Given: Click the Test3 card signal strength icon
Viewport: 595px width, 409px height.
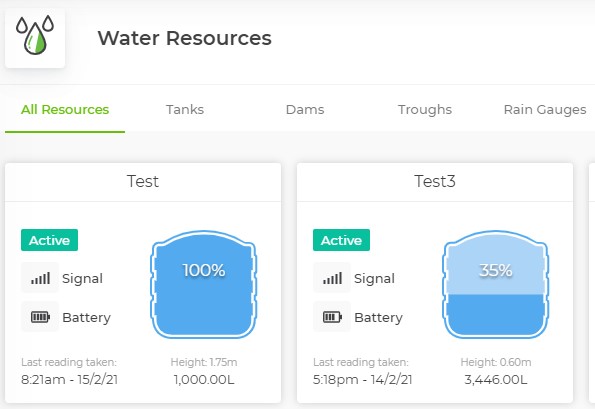Looking at the screenshot, I should pos(332,278).
